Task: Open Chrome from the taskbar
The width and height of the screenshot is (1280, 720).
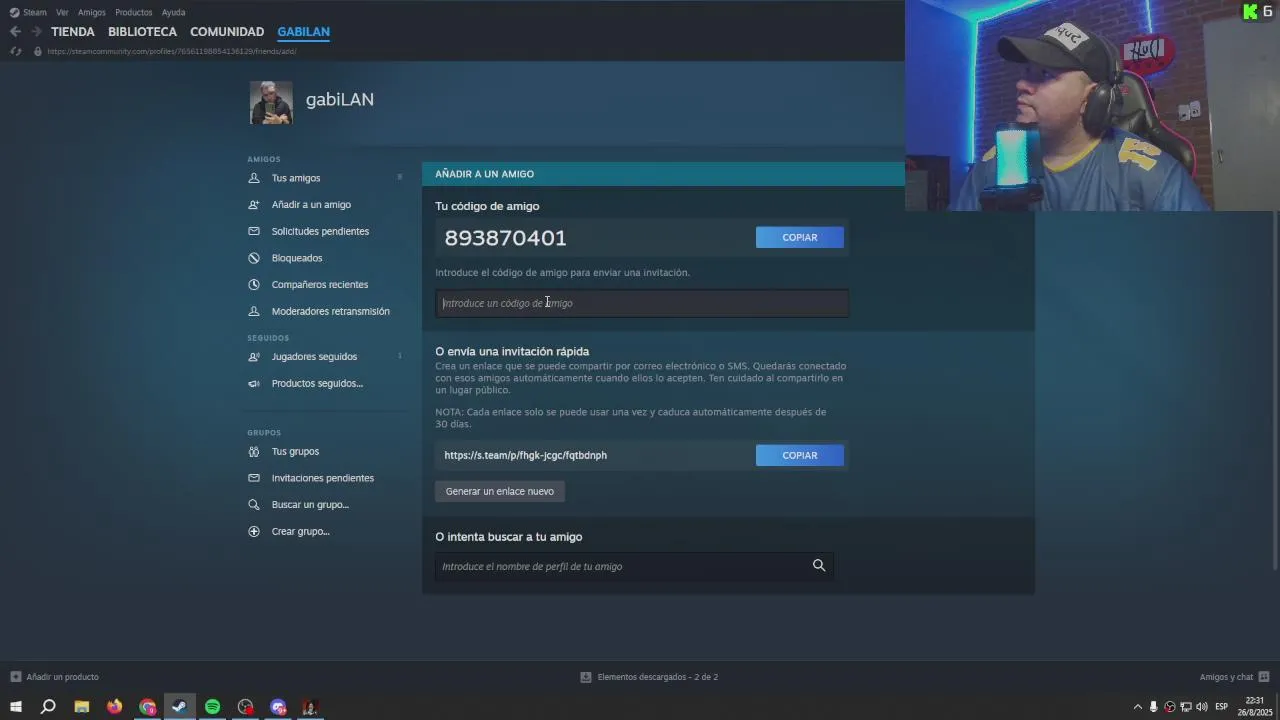Action: [x=148, y=707]
